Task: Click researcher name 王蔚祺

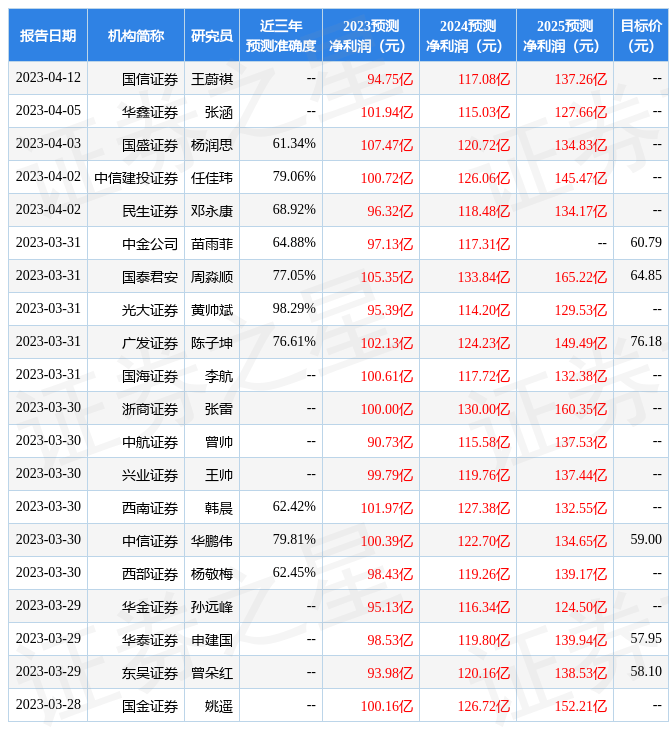Action: (212, 78)
